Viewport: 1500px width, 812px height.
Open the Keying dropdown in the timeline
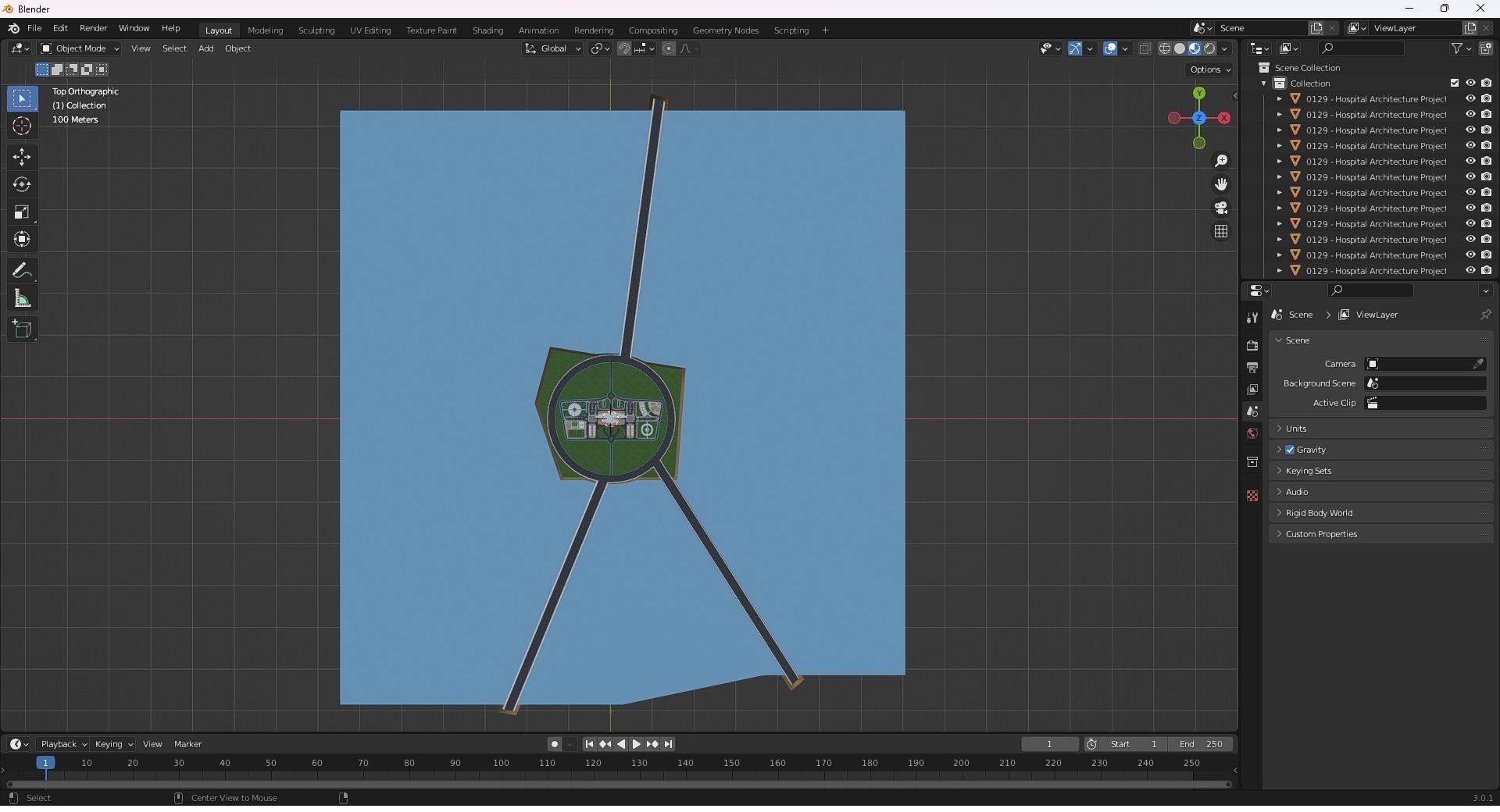113,744
